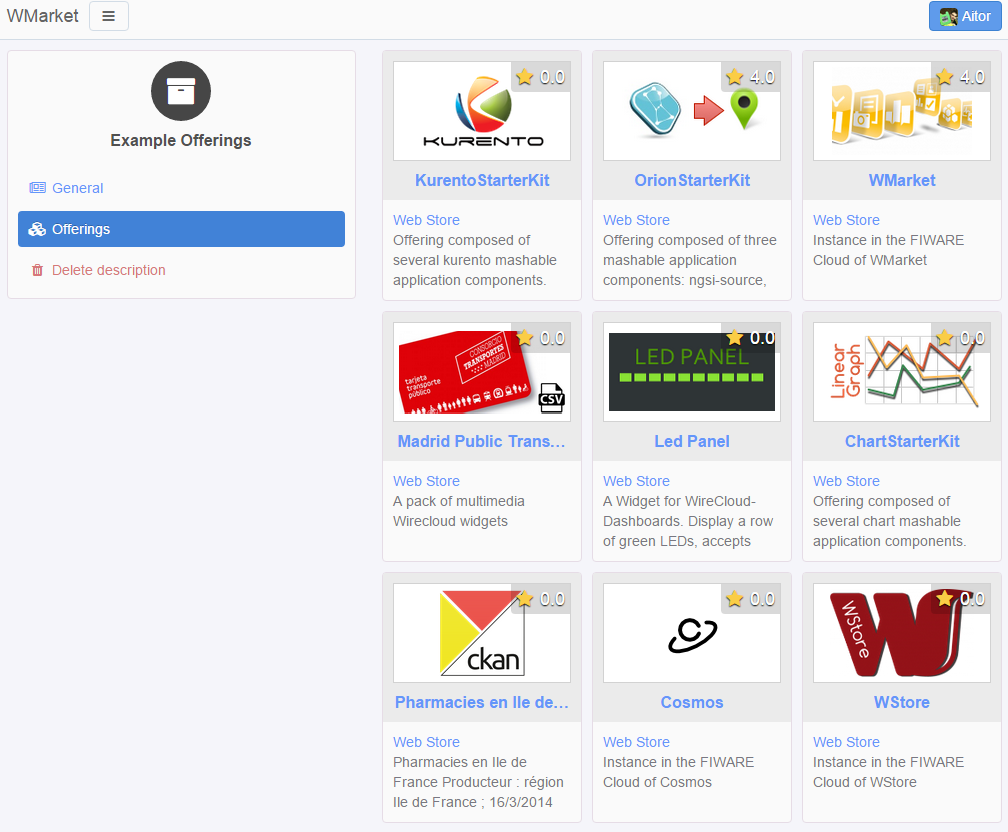The image size is (1008, 832).
Task: Open the WStore offering title
Action: tap(902, 703)
